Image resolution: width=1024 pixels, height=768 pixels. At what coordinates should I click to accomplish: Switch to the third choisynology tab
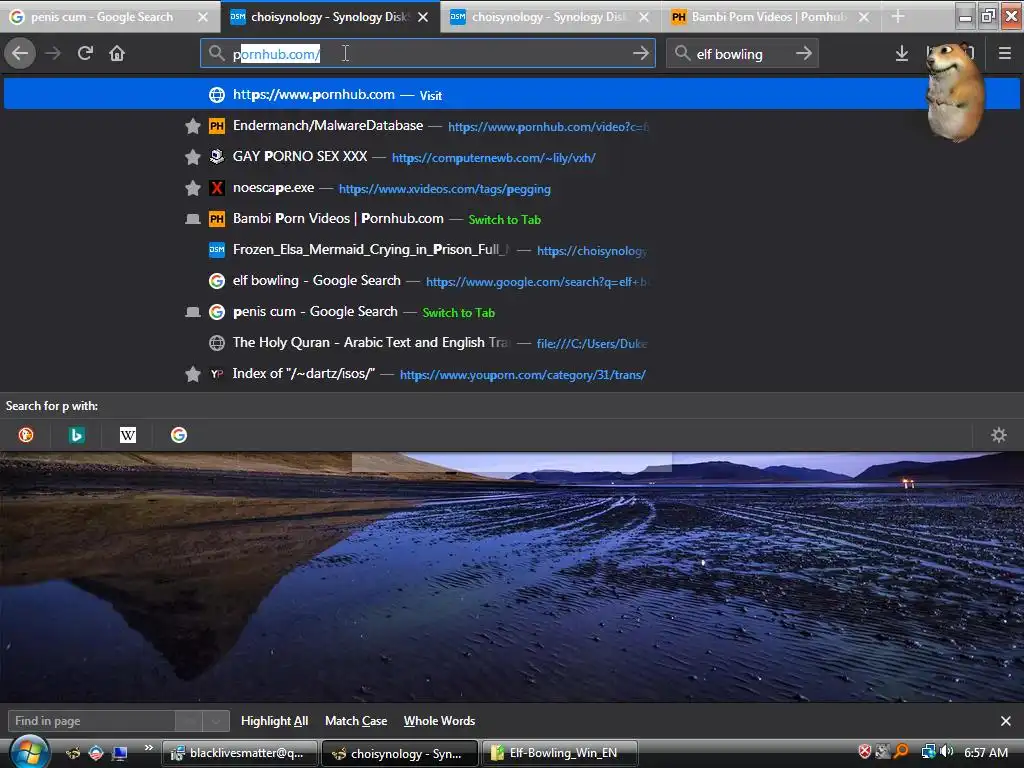coord(549,16)
